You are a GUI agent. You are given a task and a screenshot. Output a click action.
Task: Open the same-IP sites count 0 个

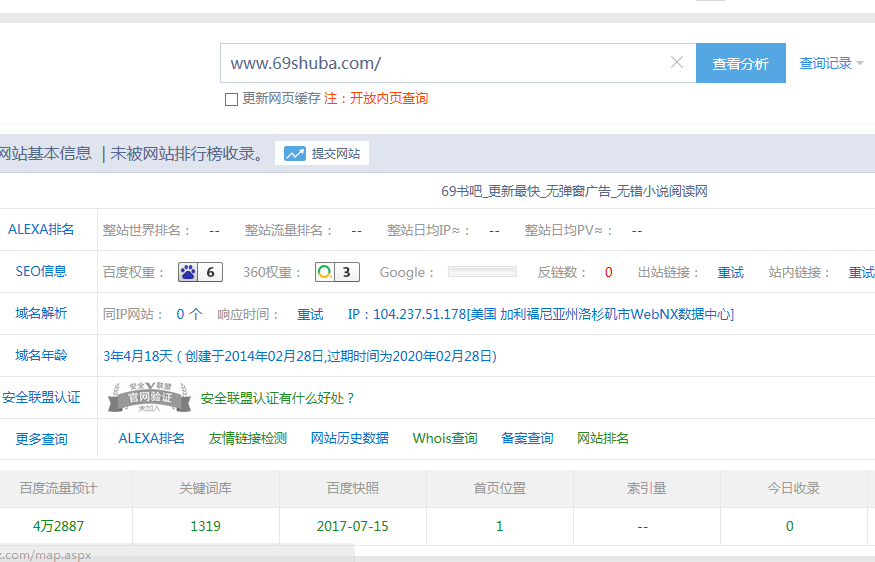(189, 314)
